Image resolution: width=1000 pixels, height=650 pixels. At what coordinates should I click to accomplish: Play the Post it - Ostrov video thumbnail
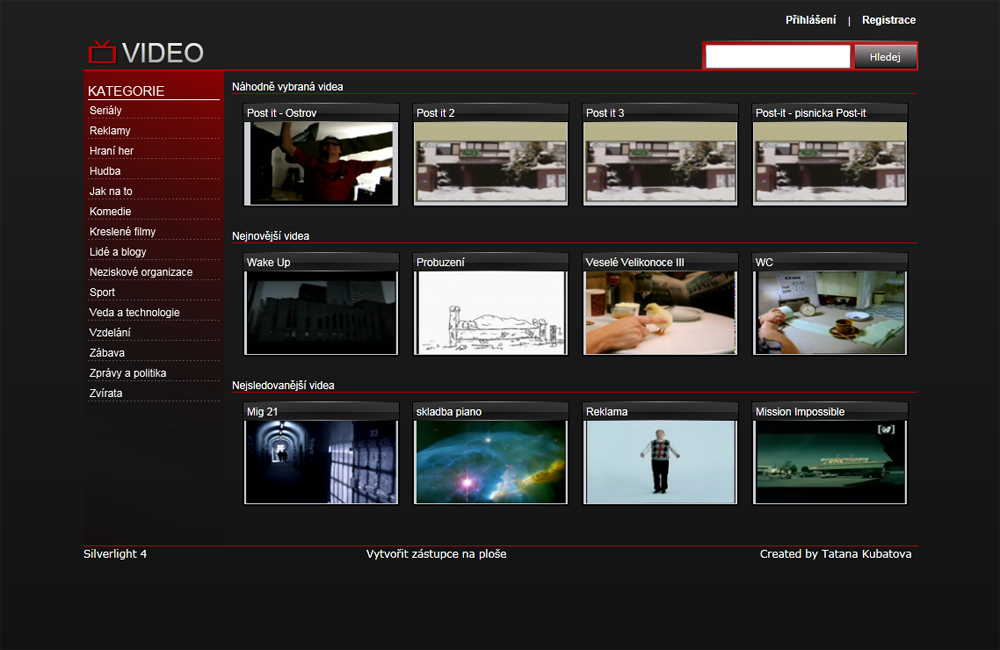tap(321, 163)
